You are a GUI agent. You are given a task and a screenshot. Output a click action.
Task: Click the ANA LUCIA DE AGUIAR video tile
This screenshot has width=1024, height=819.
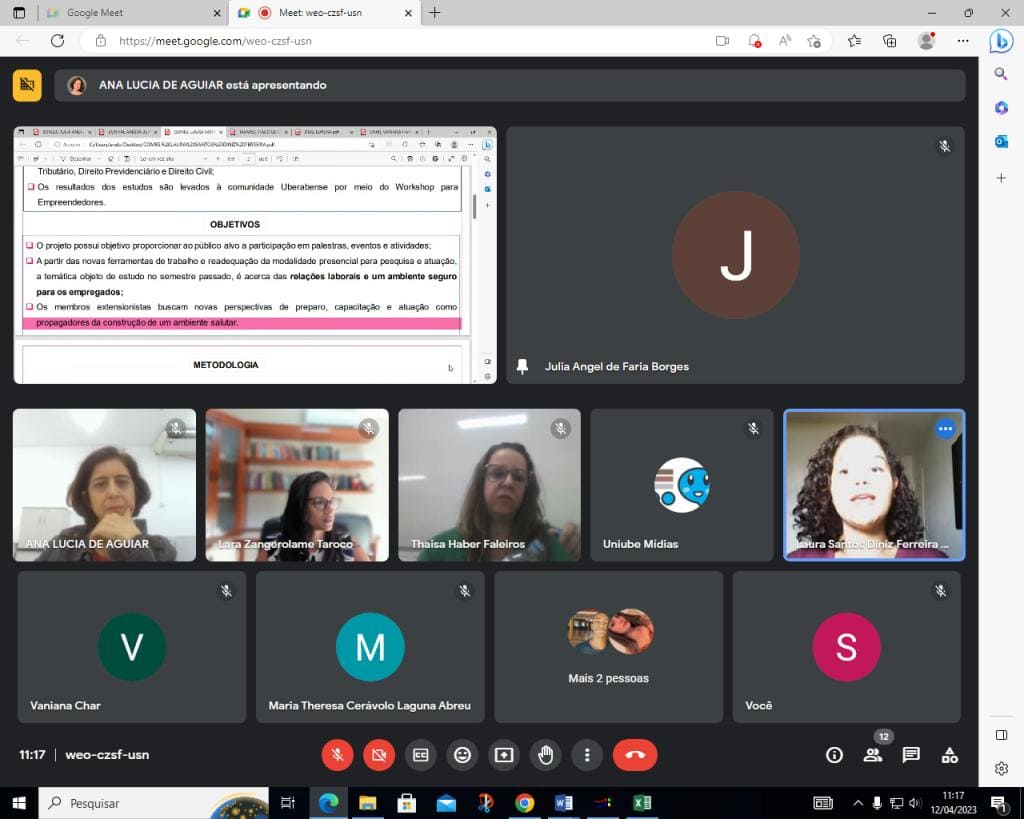click(104, 485)
